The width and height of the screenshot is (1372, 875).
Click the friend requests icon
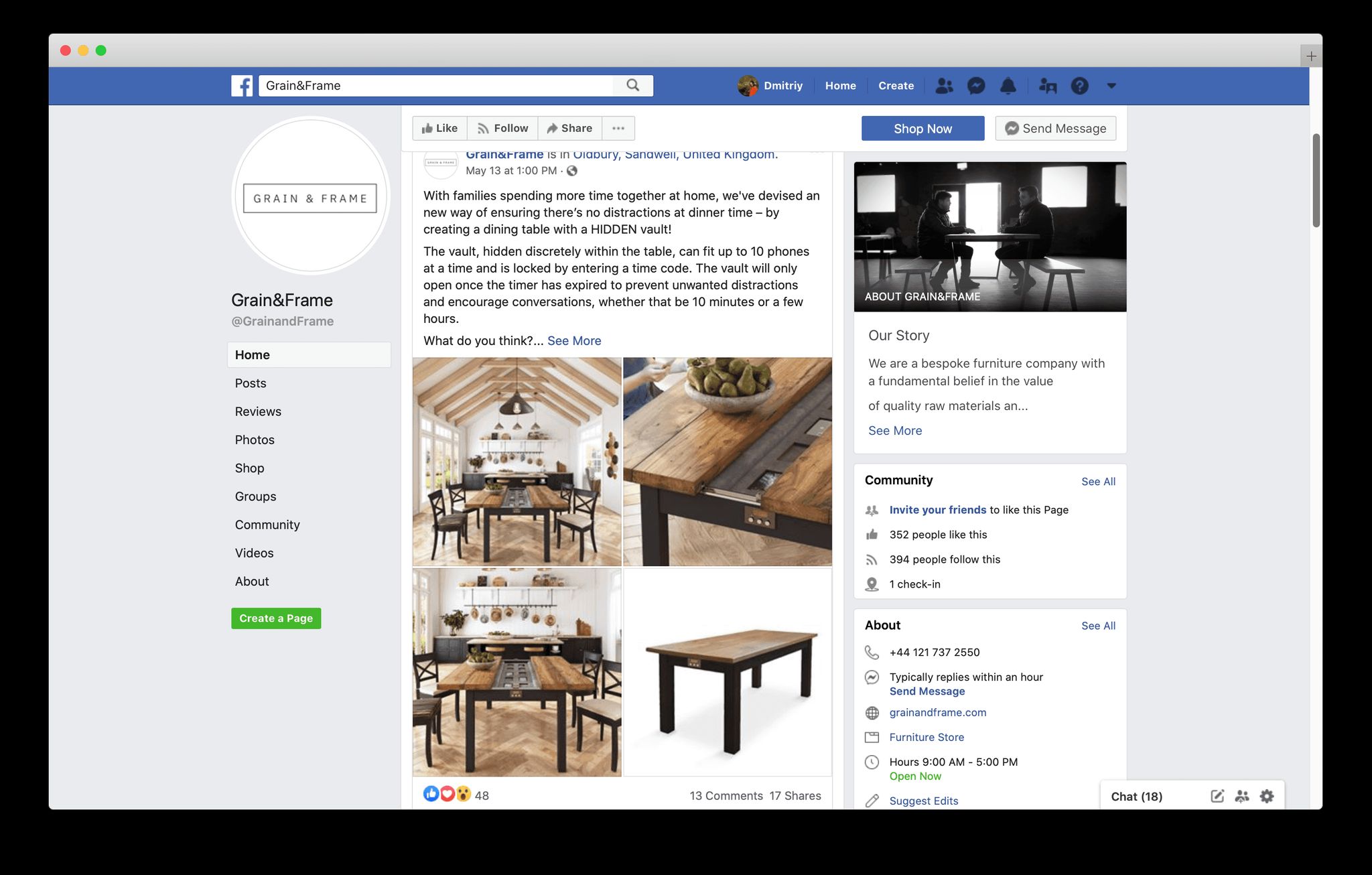(944, 86)
